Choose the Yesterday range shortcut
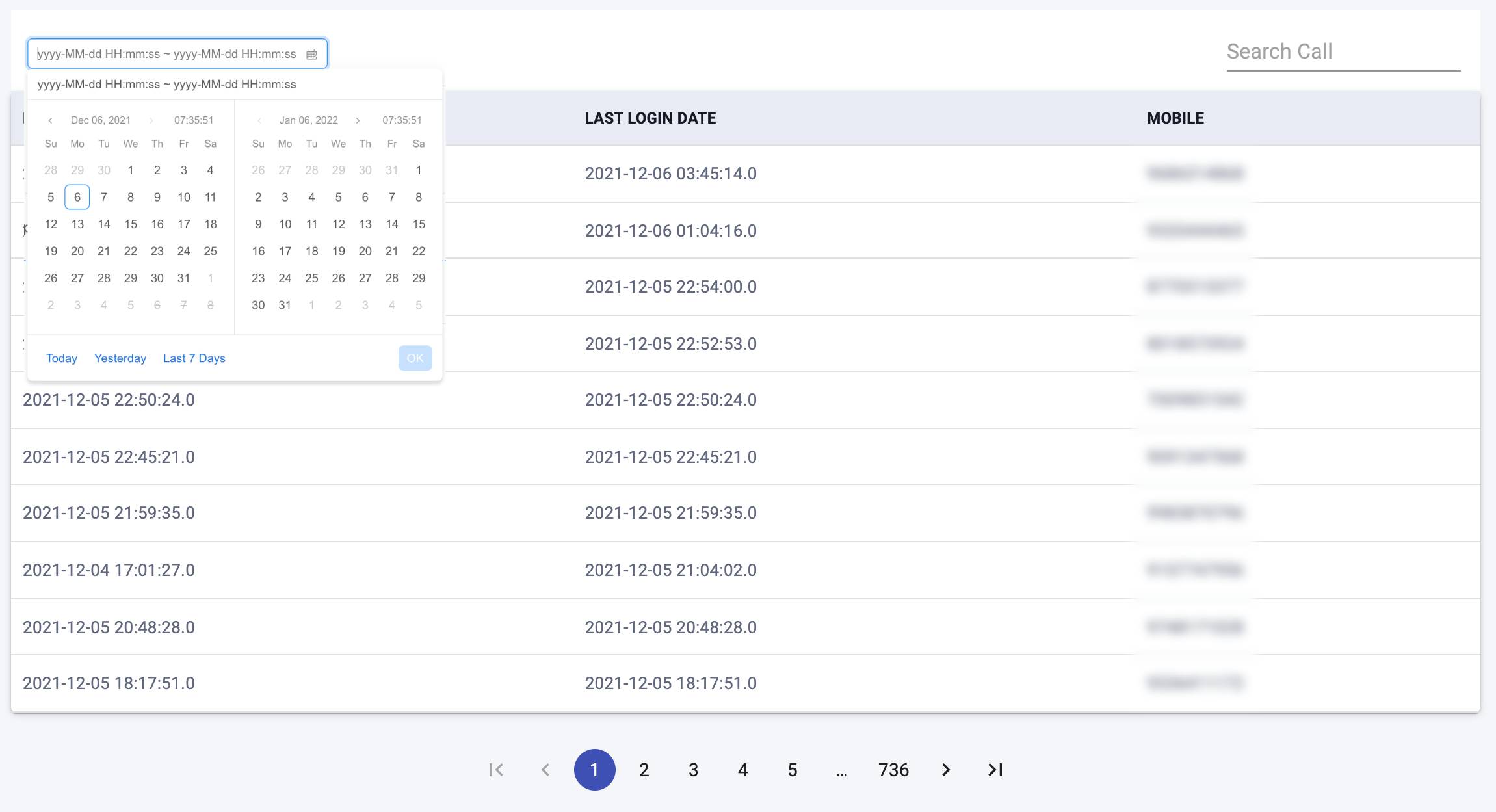 tap(120, 358)
